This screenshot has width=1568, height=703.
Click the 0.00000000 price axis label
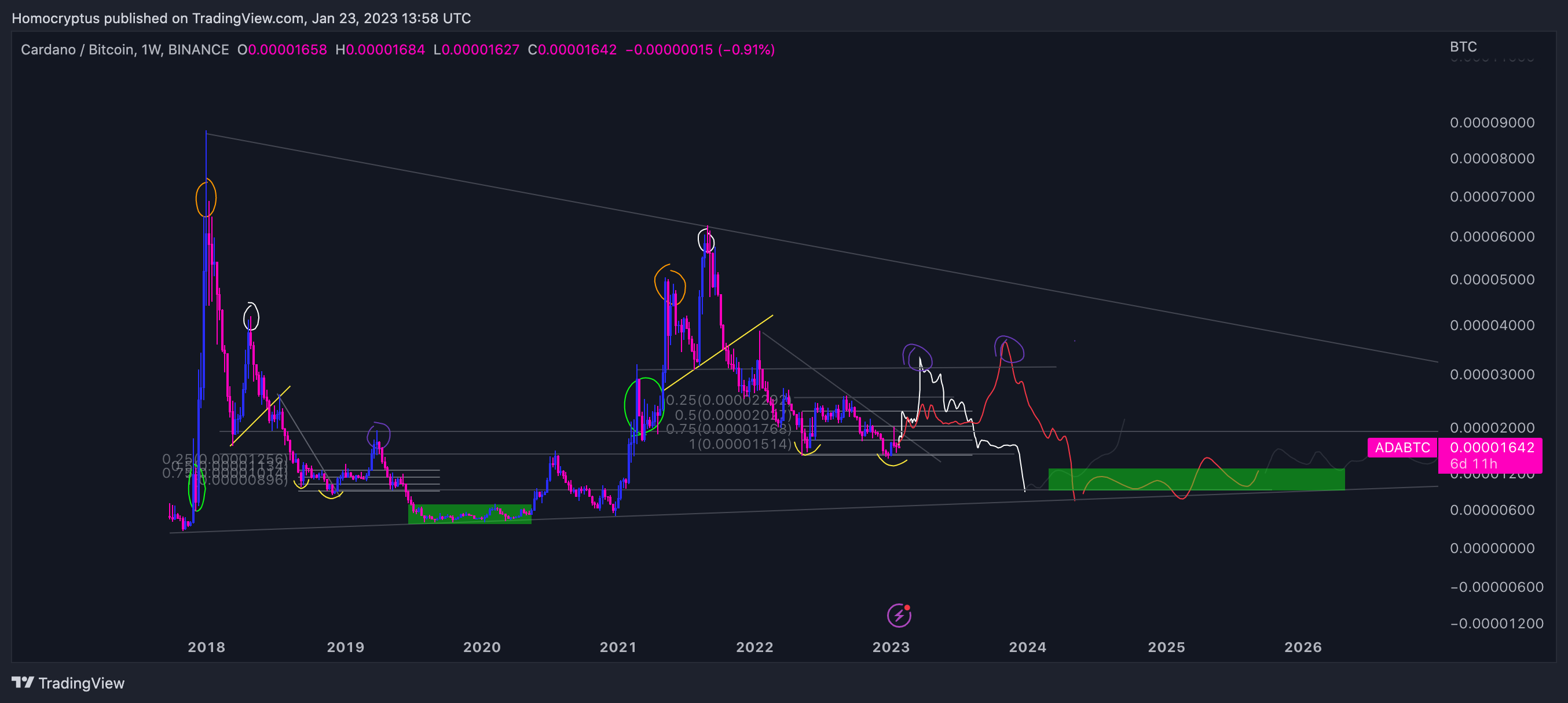(x=1492, y=548)
